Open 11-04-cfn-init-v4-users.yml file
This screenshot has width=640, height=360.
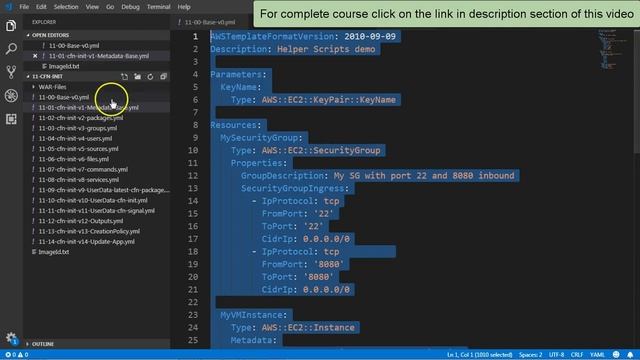click(75, 138)
